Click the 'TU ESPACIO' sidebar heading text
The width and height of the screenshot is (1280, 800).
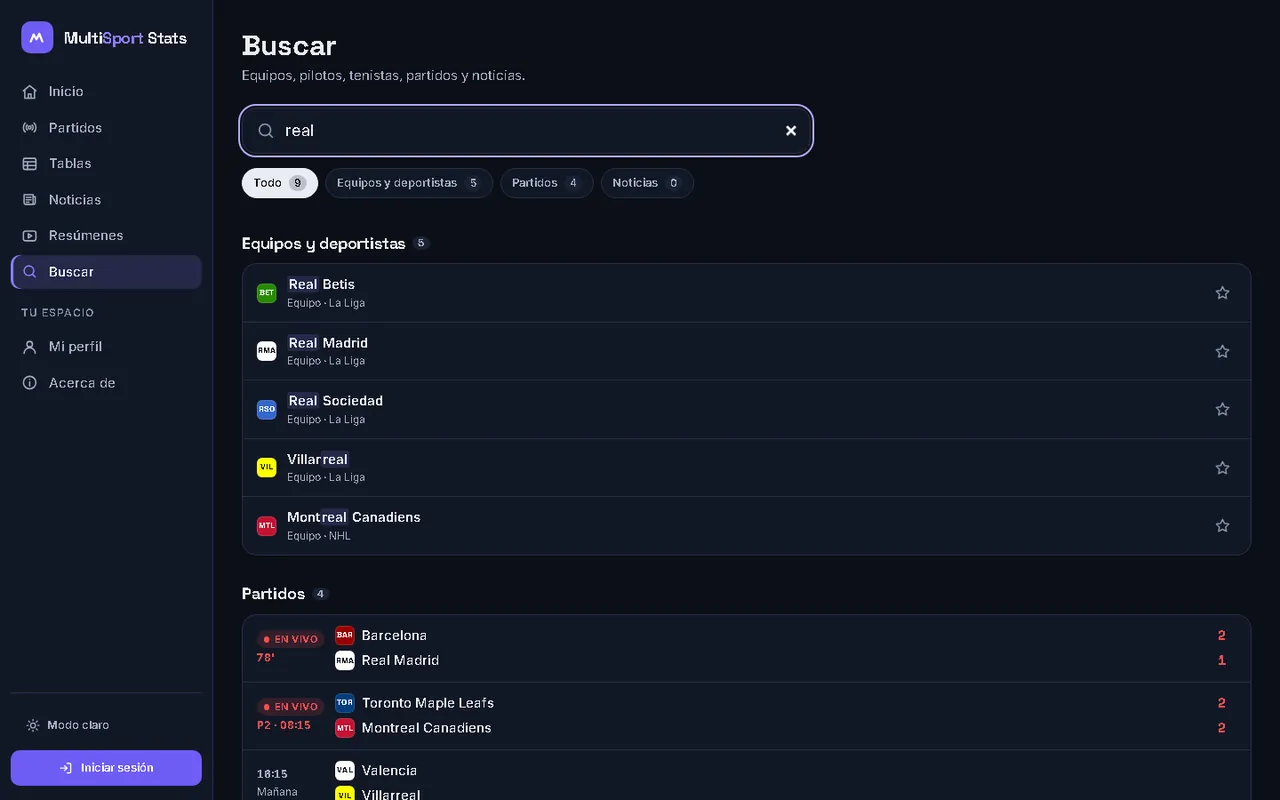click(x=58, y=313)
